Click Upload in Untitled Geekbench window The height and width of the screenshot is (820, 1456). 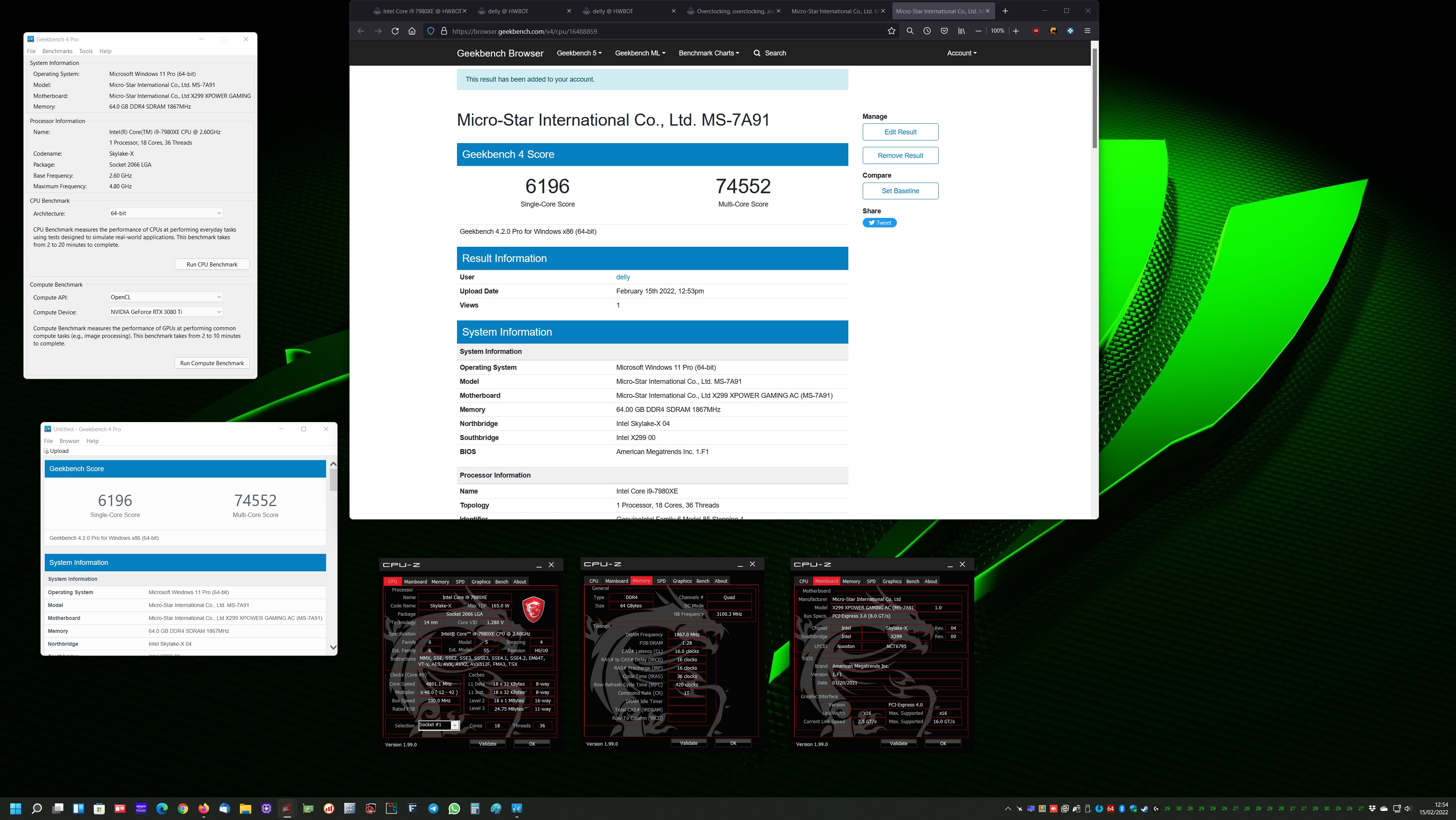[56, 451]
